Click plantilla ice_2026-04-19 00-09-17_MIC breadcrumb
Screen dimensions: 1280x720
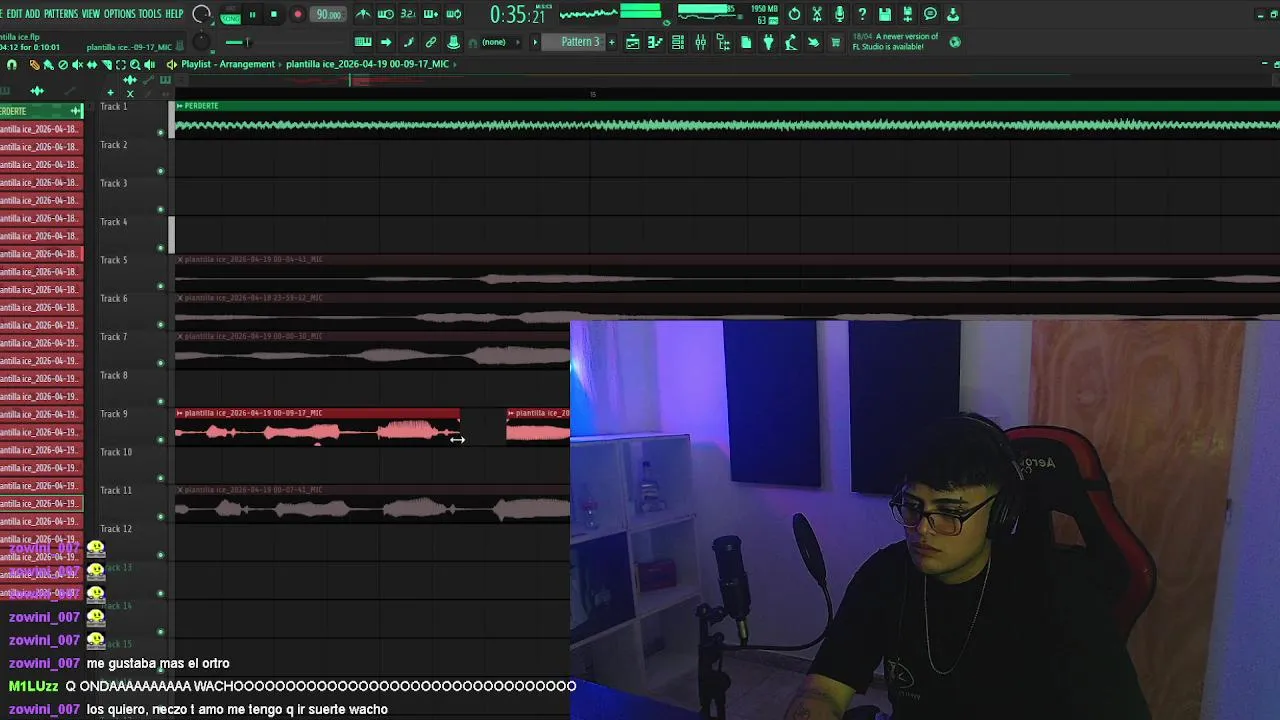(367, 64)
